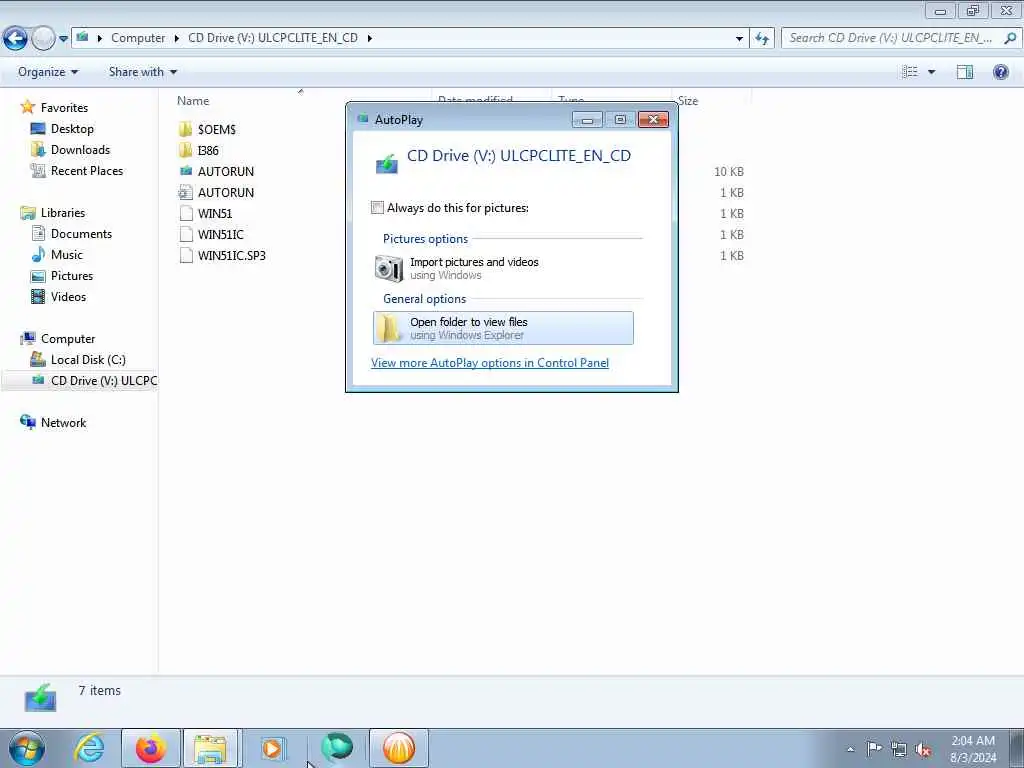1024x768 pixels.
Task: Change view using the views icon
Action: point(910,72)
